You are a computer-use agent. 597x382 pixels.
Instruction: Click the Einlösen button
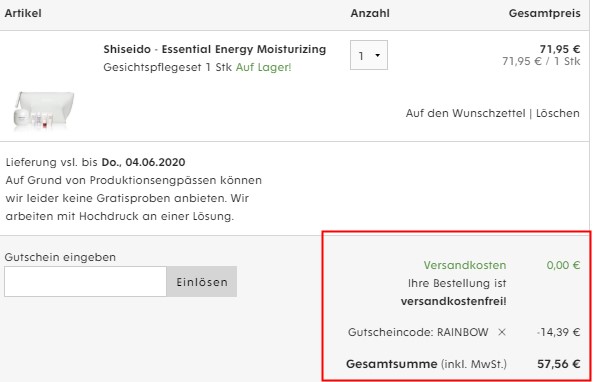pos(201,282)
